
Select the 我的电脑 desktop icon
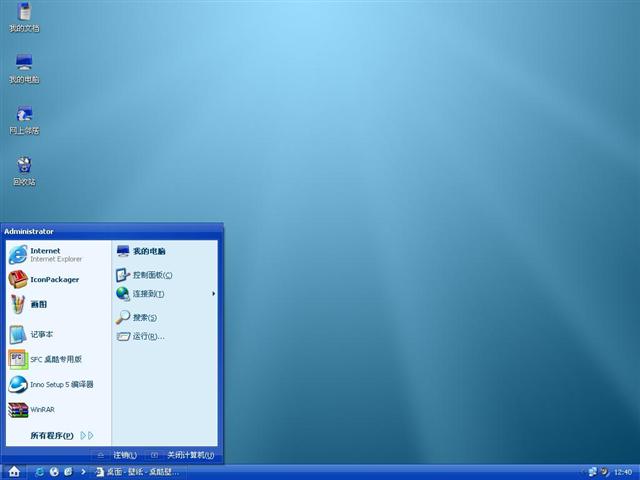point(24,68)
